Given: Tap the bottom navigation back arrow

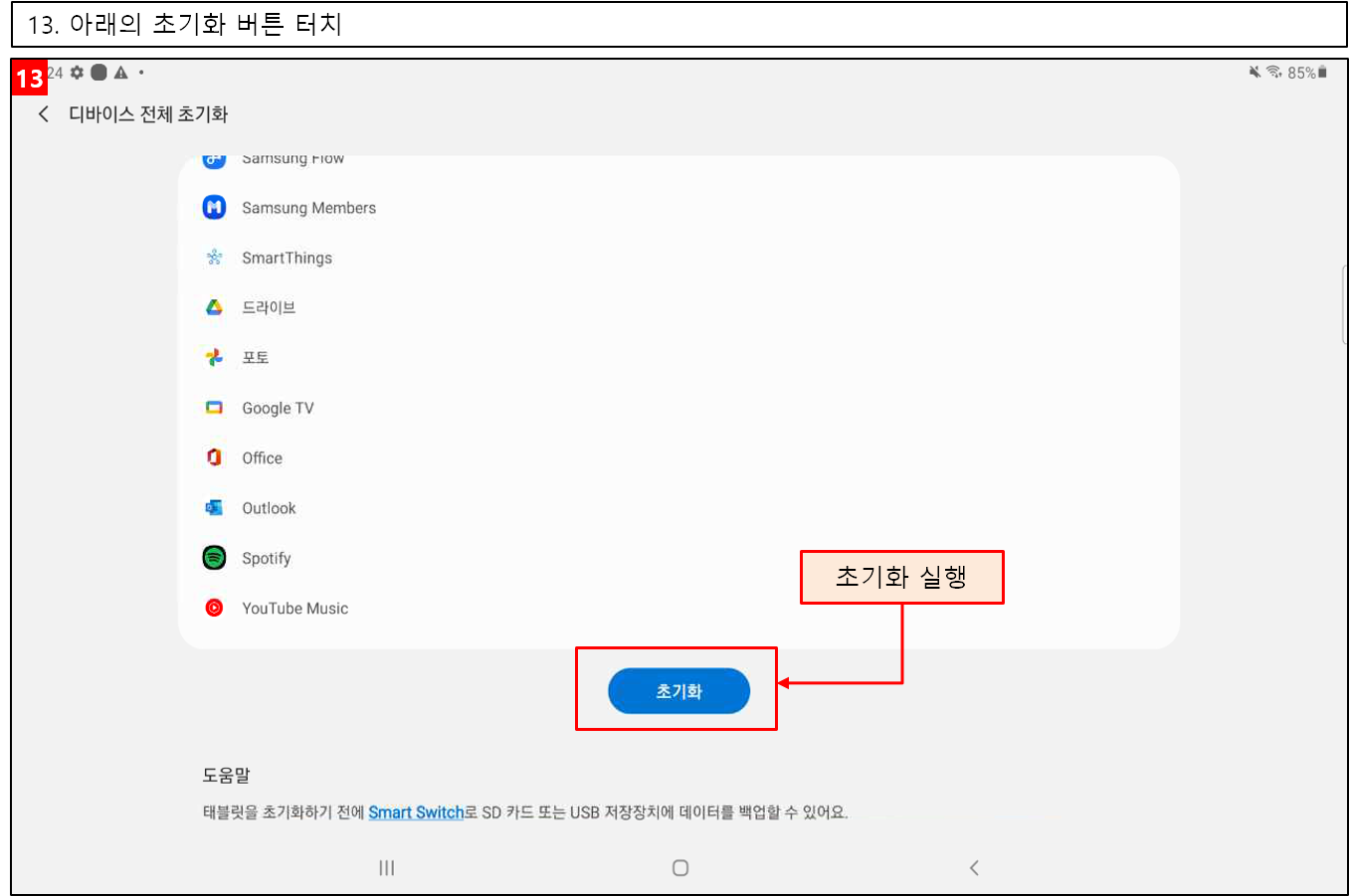Looking at the screenshot, I should click(x=974, y=868).
